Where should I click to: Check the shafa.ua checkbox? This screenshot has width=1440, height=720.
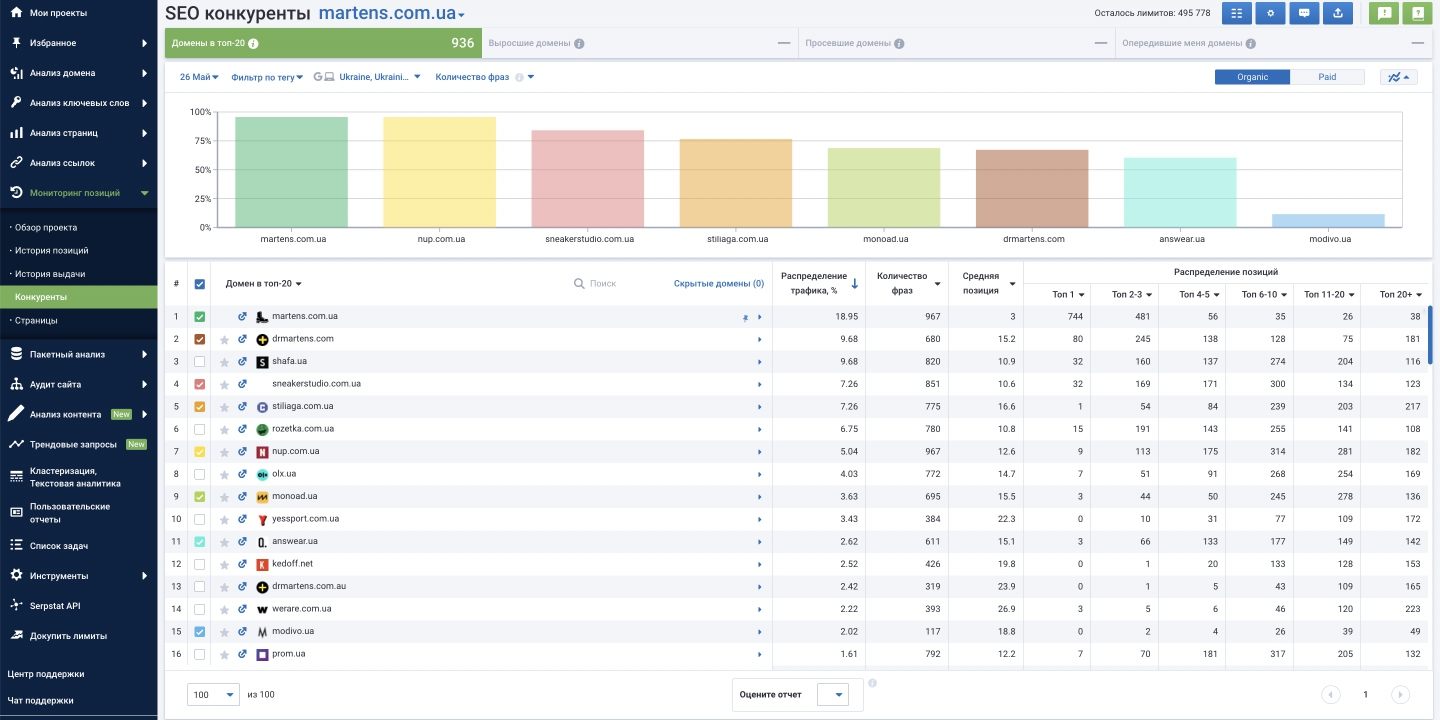pyautogui.click(x=200, y=362)
